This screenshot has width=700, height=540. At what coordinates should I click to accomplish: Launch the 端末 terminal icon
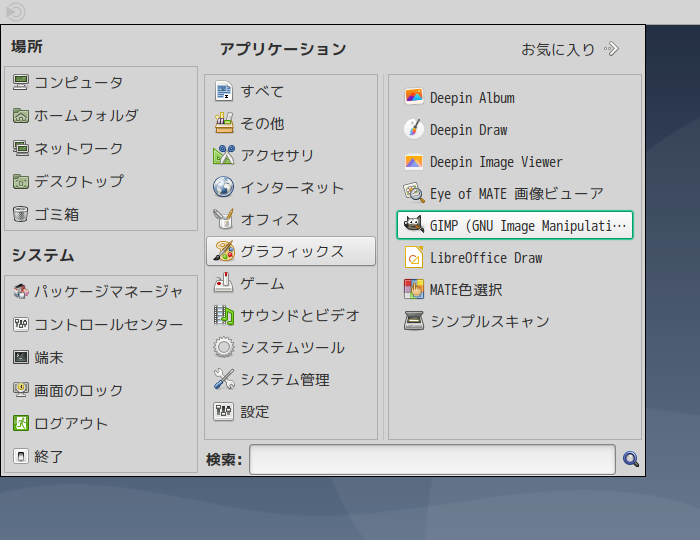pyautogui.click(x=21, y=357)
